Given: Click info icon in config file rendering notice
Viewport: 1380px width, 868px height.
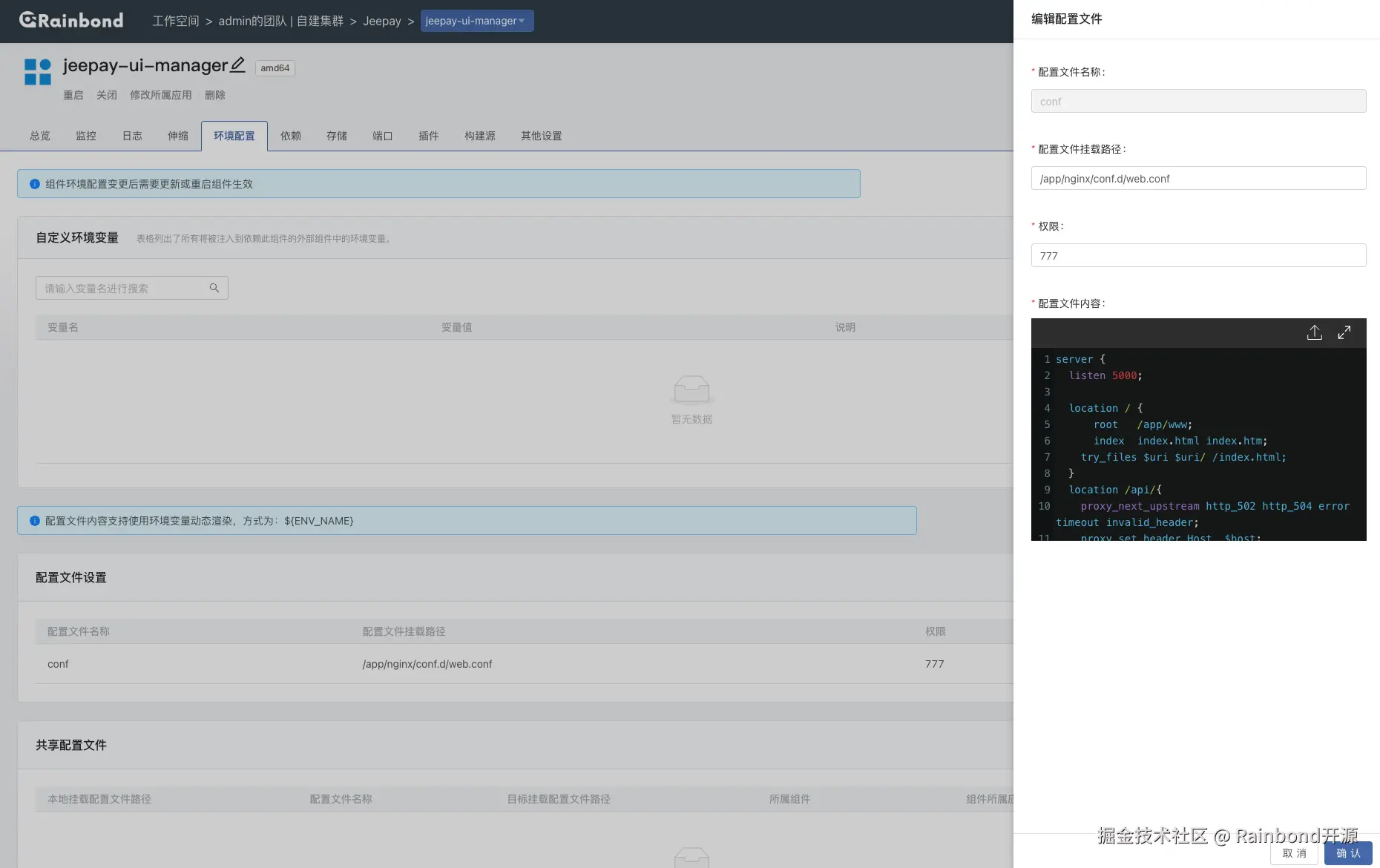Looking at the screenshot, I should [x=35, y=521].
